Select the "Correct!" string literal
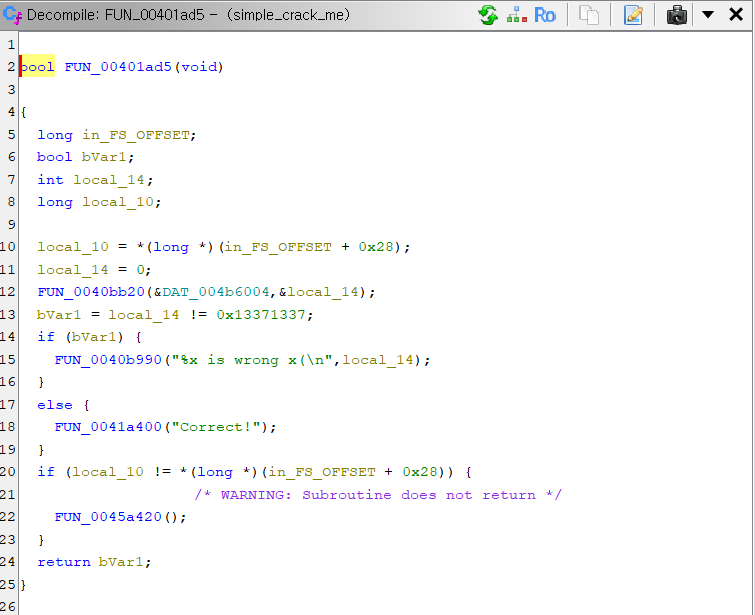755x615 pixels. (x=216, y=427)
